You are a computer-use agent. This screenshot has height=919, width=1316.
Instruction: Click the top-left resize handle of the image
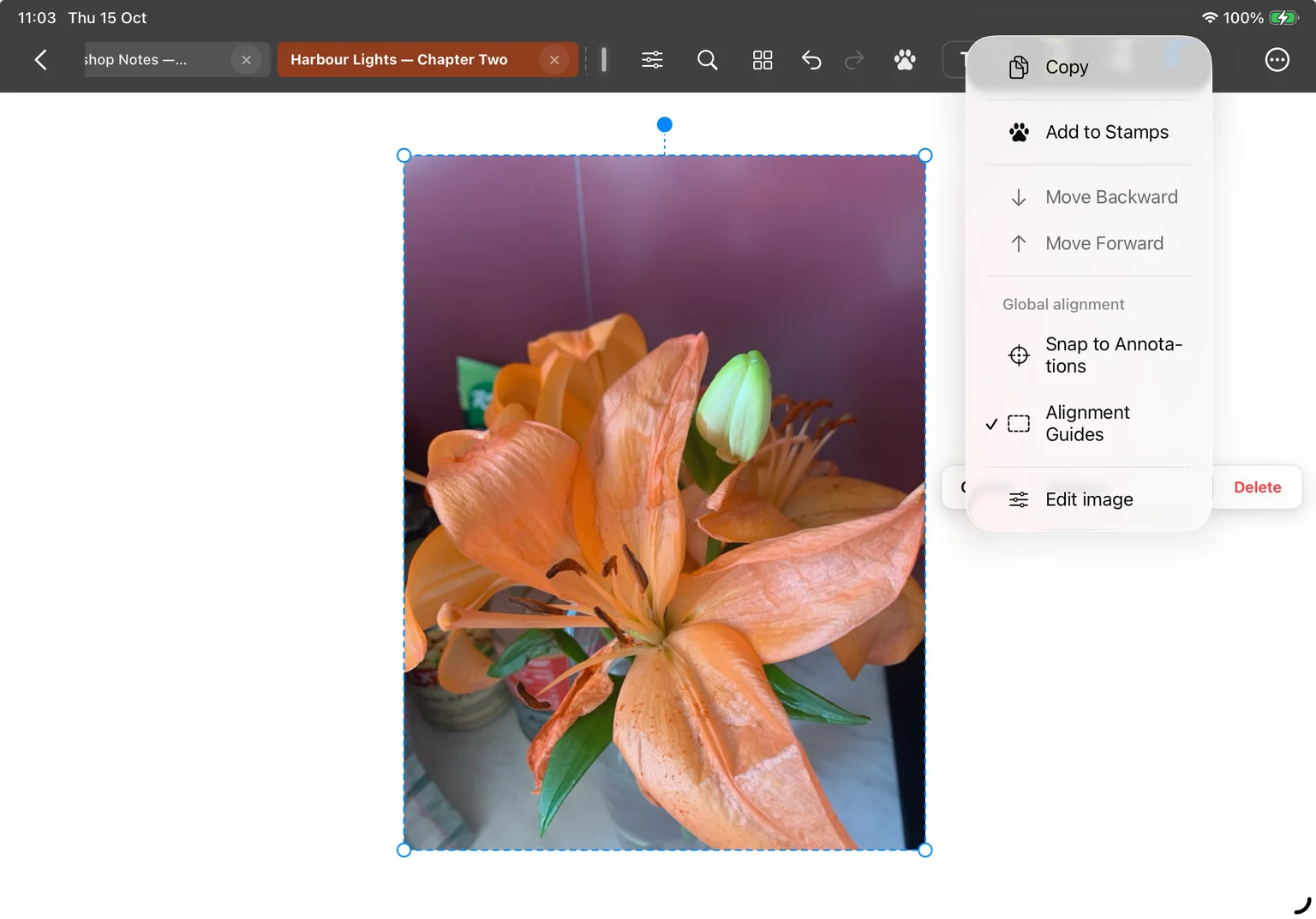pos(404,155)
